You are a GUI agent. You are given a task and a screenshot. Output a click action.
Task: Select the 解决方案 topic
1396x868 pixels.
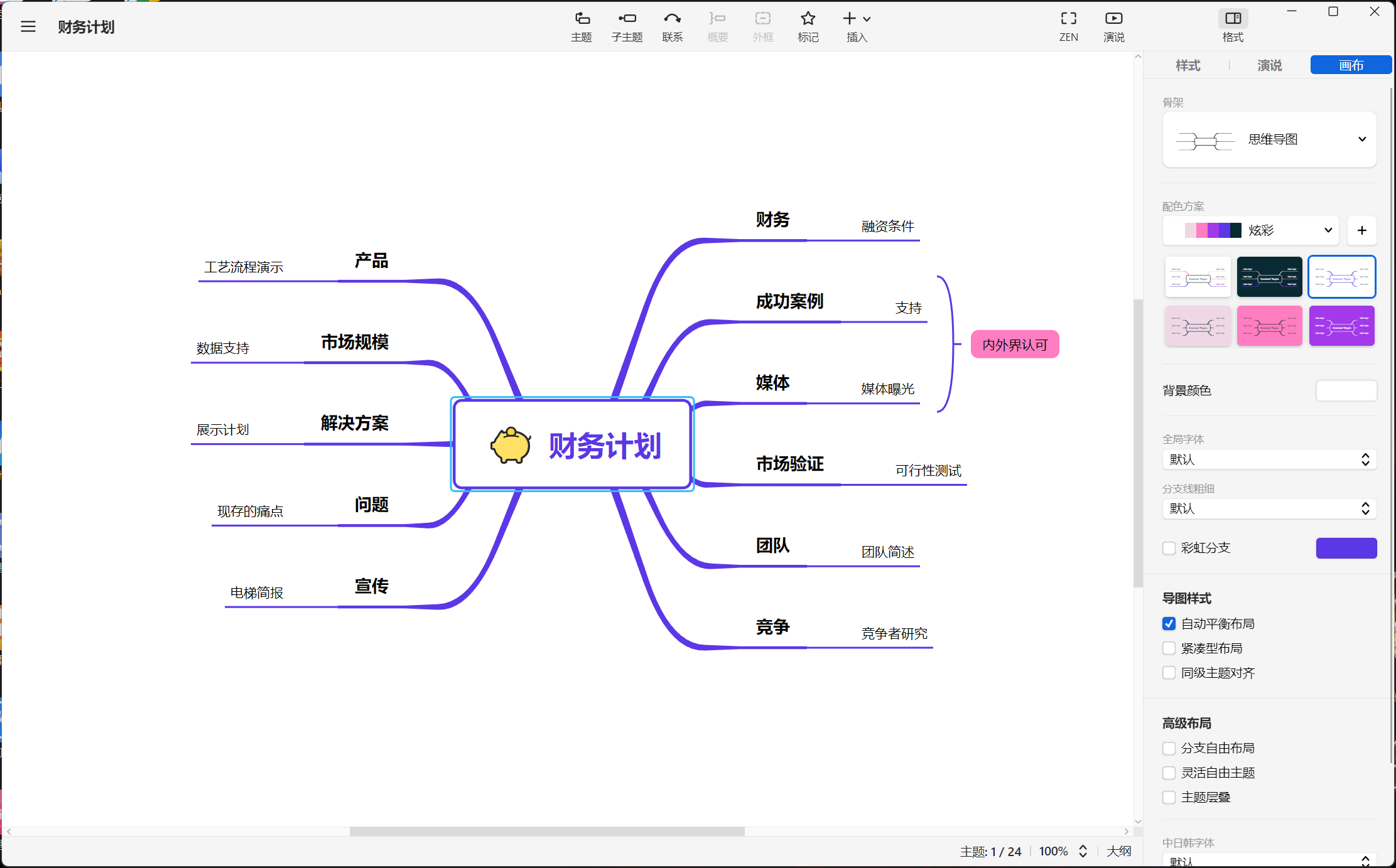[x=355, y=423]
